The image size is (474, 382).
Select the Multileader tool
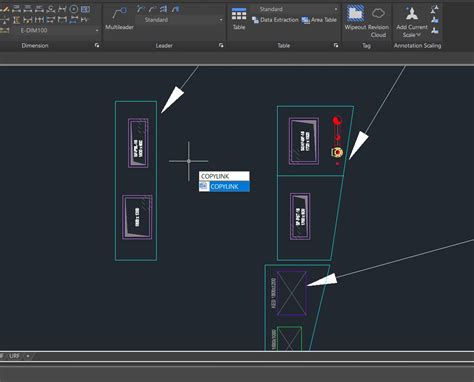coord(119,19)
